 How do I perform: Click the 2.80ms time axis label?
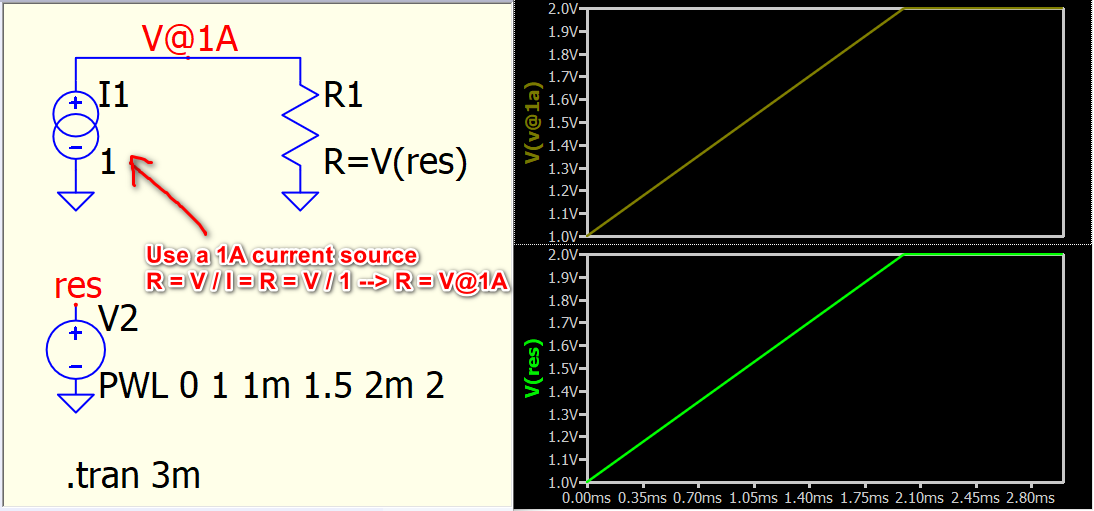(x=1031, y=498)
